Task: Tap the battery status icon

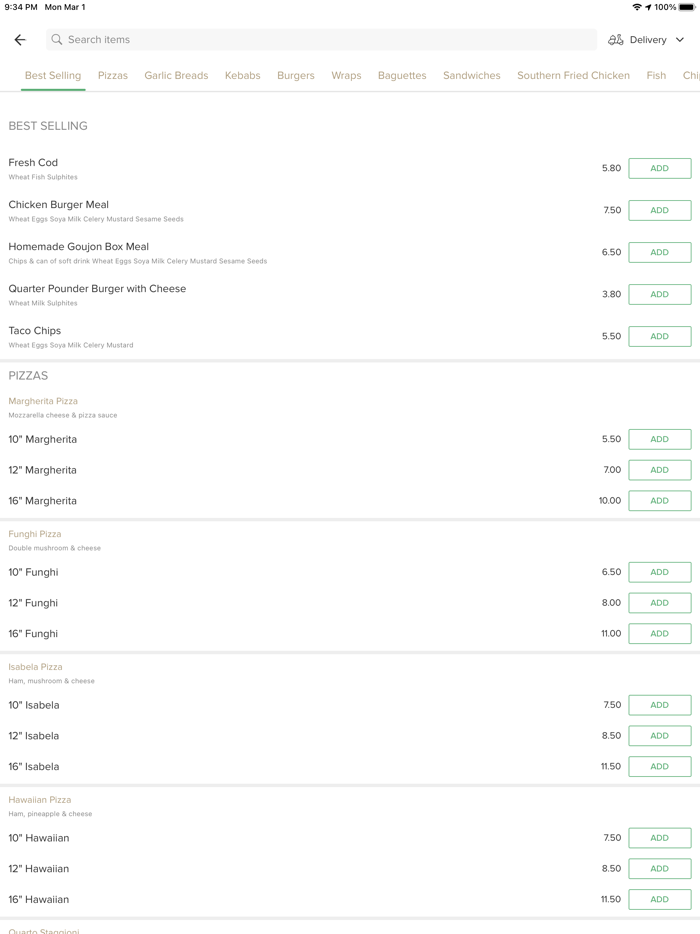Action: (x=687, y=7)
